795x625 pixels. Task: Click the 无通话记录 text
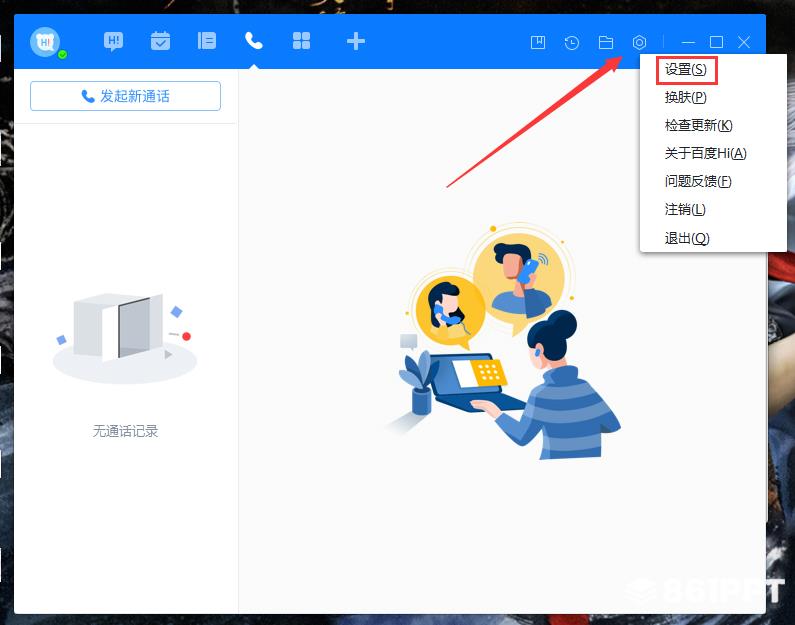pyautogui.click(x=125, y=431)
